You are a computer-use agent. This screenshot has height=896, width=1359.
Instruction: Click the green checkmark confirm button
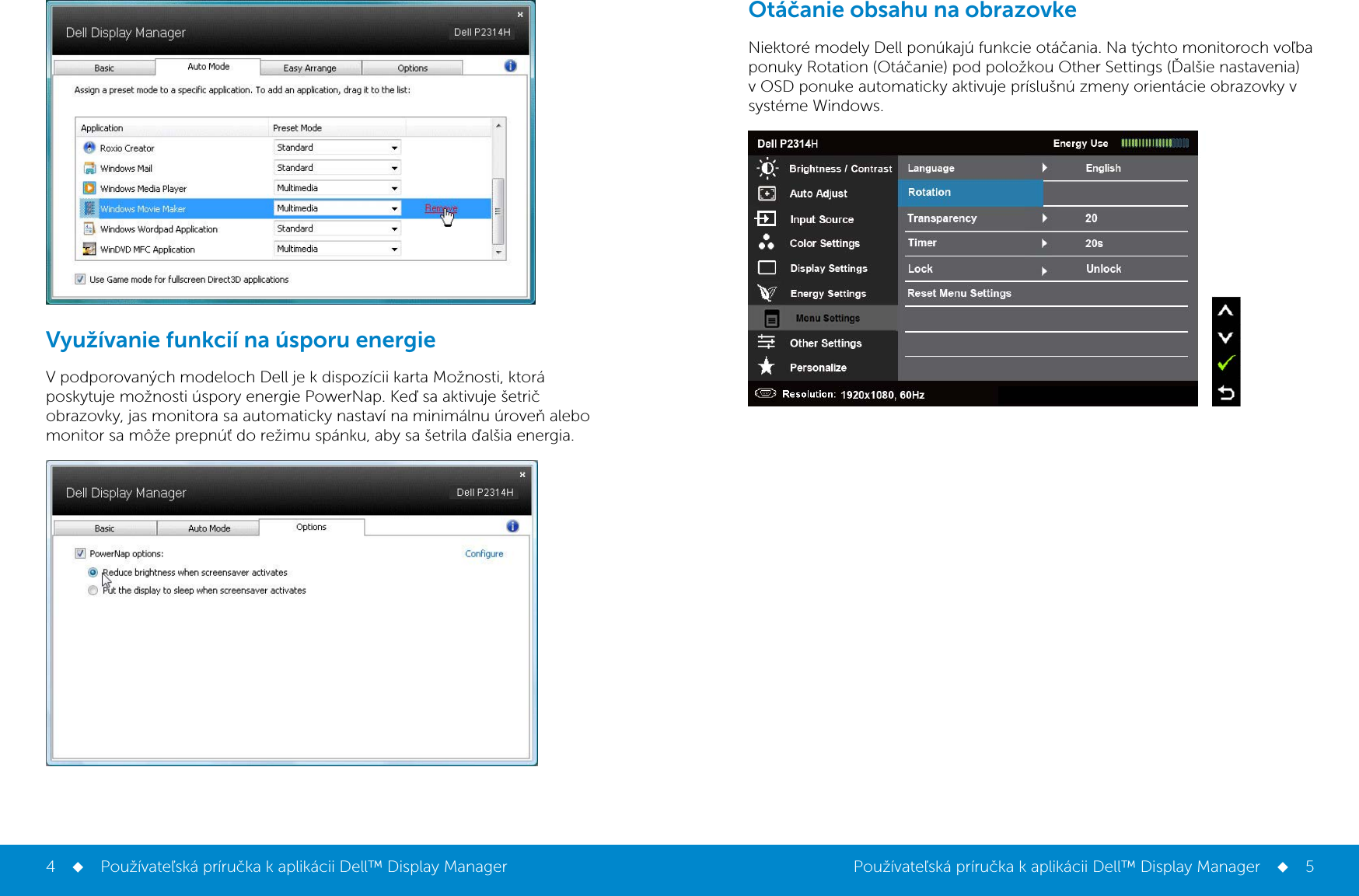(x=1226, y=363)
